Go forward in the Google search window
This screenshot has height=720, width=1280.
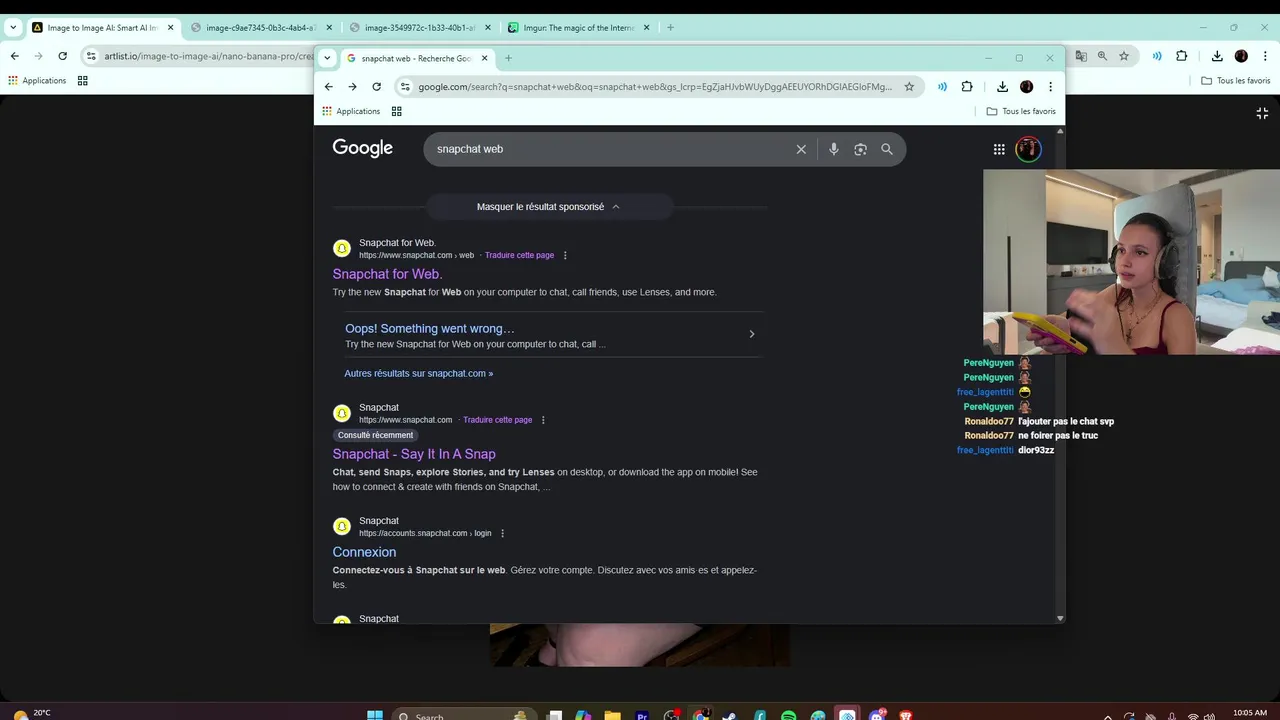click(x=352, y=87)
